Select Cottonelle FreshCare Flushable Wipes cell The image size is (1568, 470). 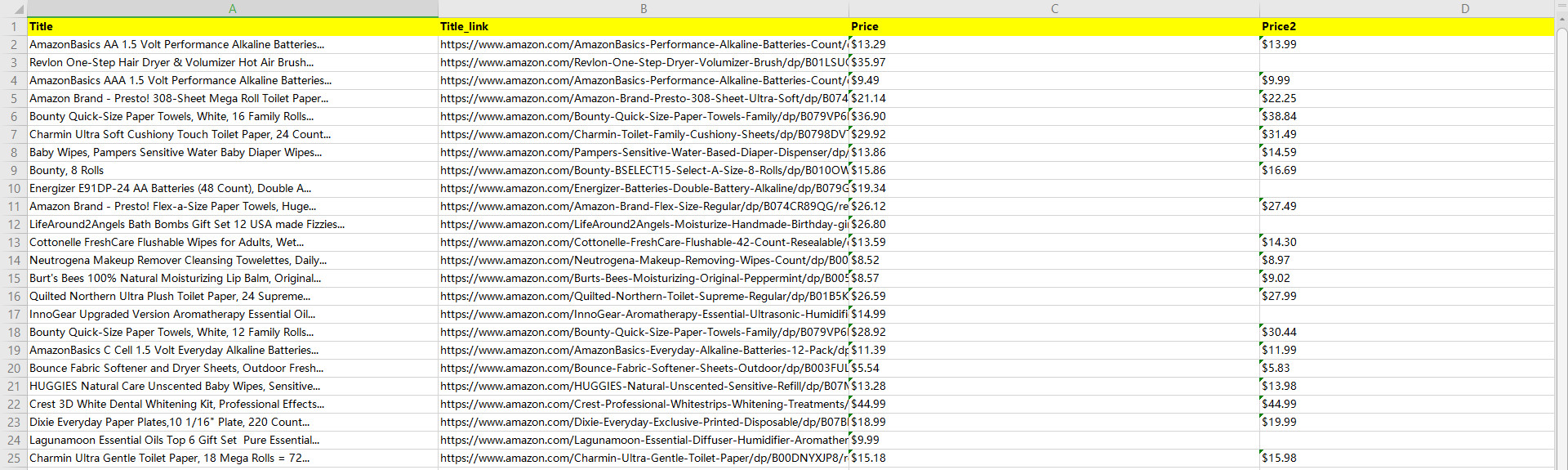(233, 242)
